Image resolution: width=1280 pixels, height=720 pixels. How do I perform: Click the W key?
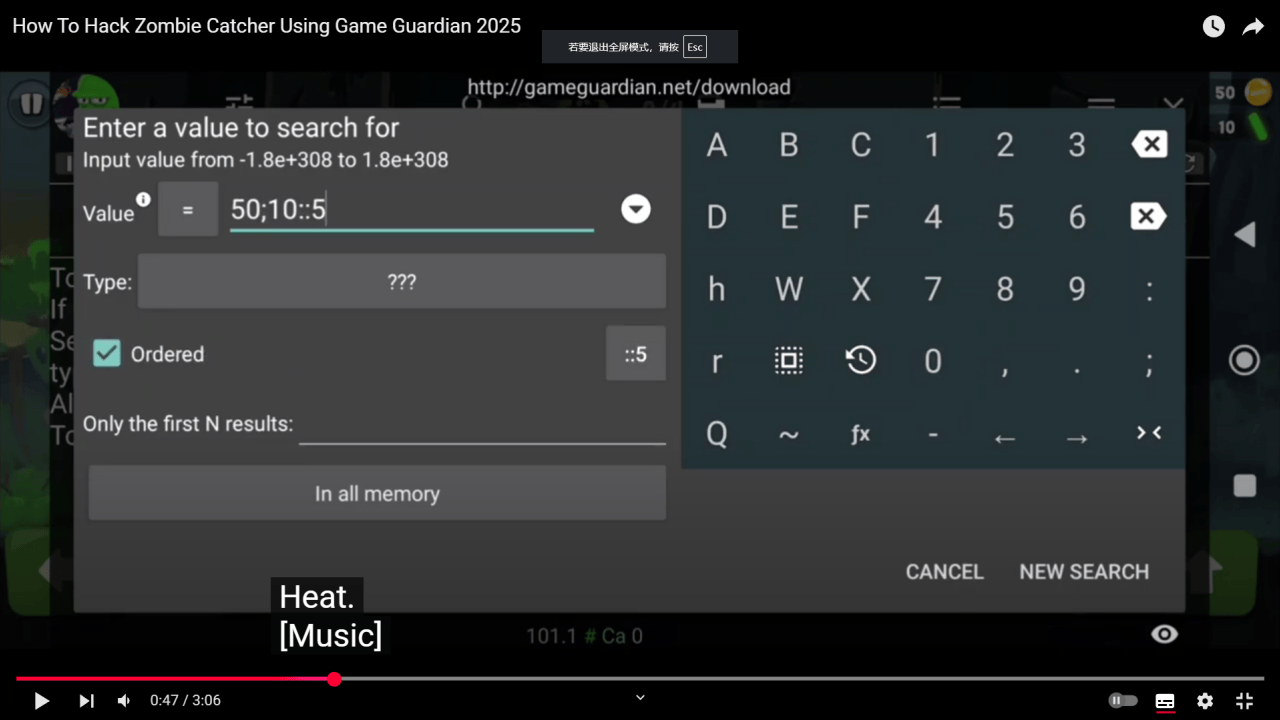coord(789,289)
